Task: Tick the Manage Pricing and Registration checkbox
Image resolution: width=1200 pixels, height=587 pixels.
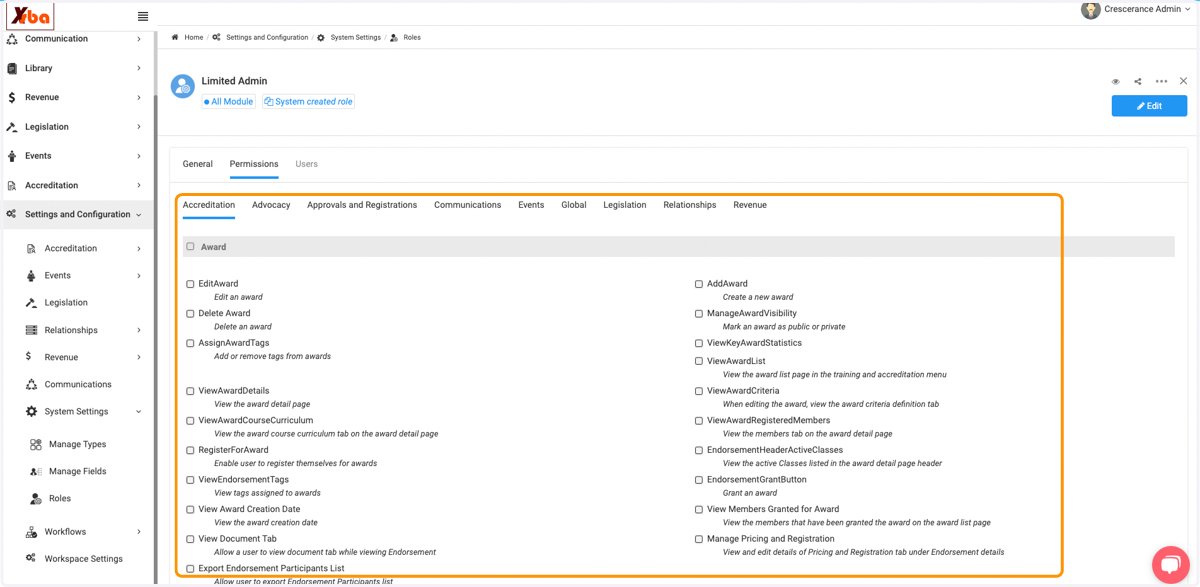Action: [699, 540]
